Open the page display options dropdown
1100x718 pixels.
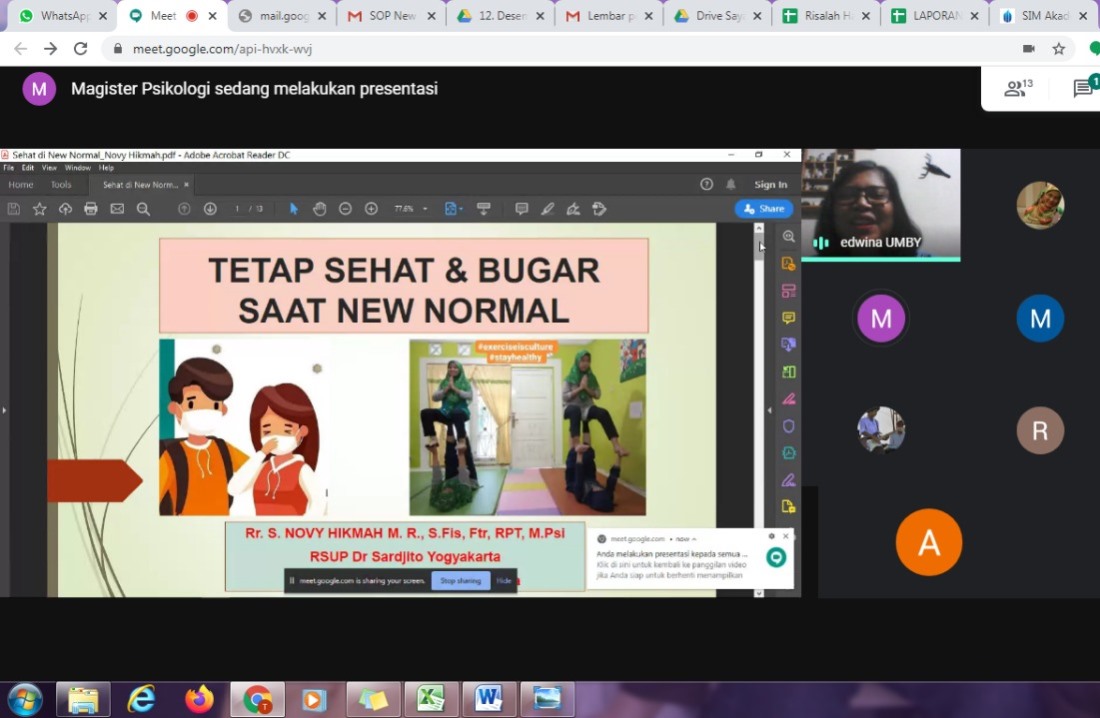click(453, 208)
